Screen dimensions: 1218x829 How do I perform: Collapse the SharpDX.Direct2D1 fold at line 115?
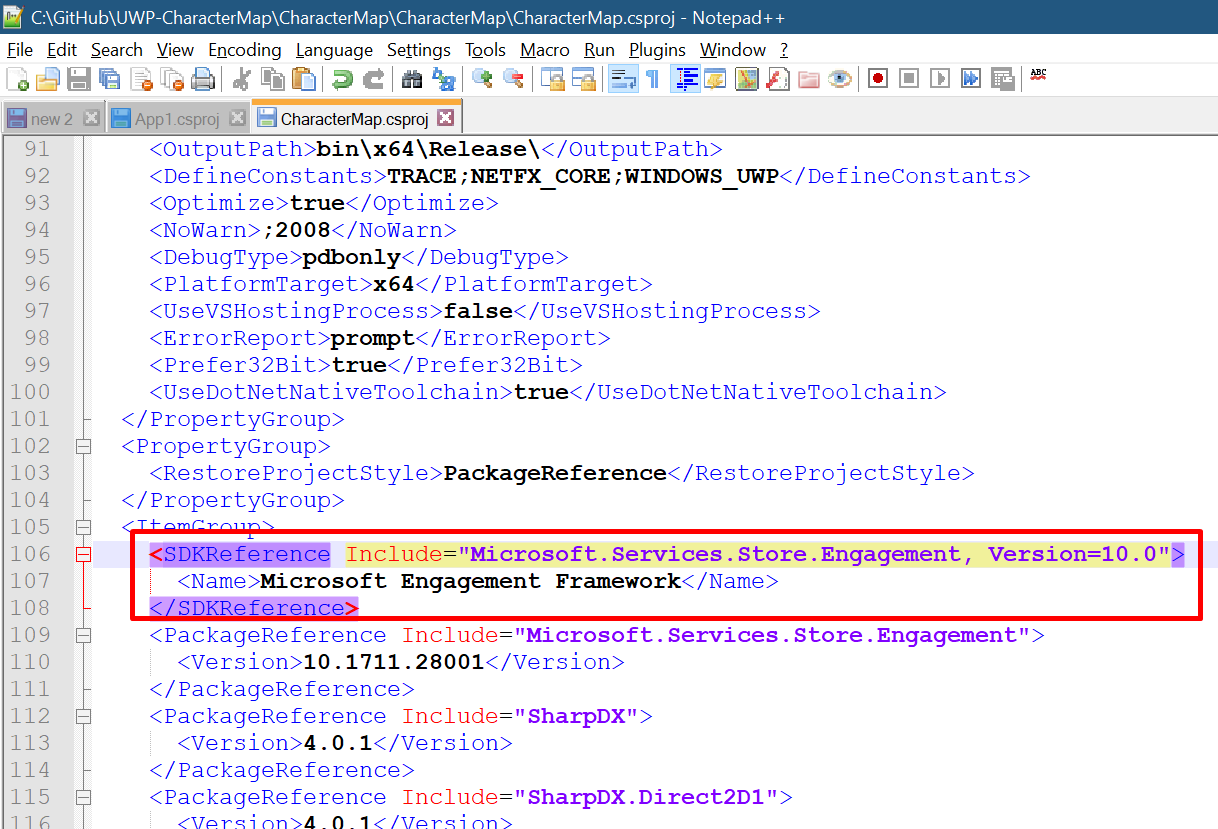click(x=83, y=797)
